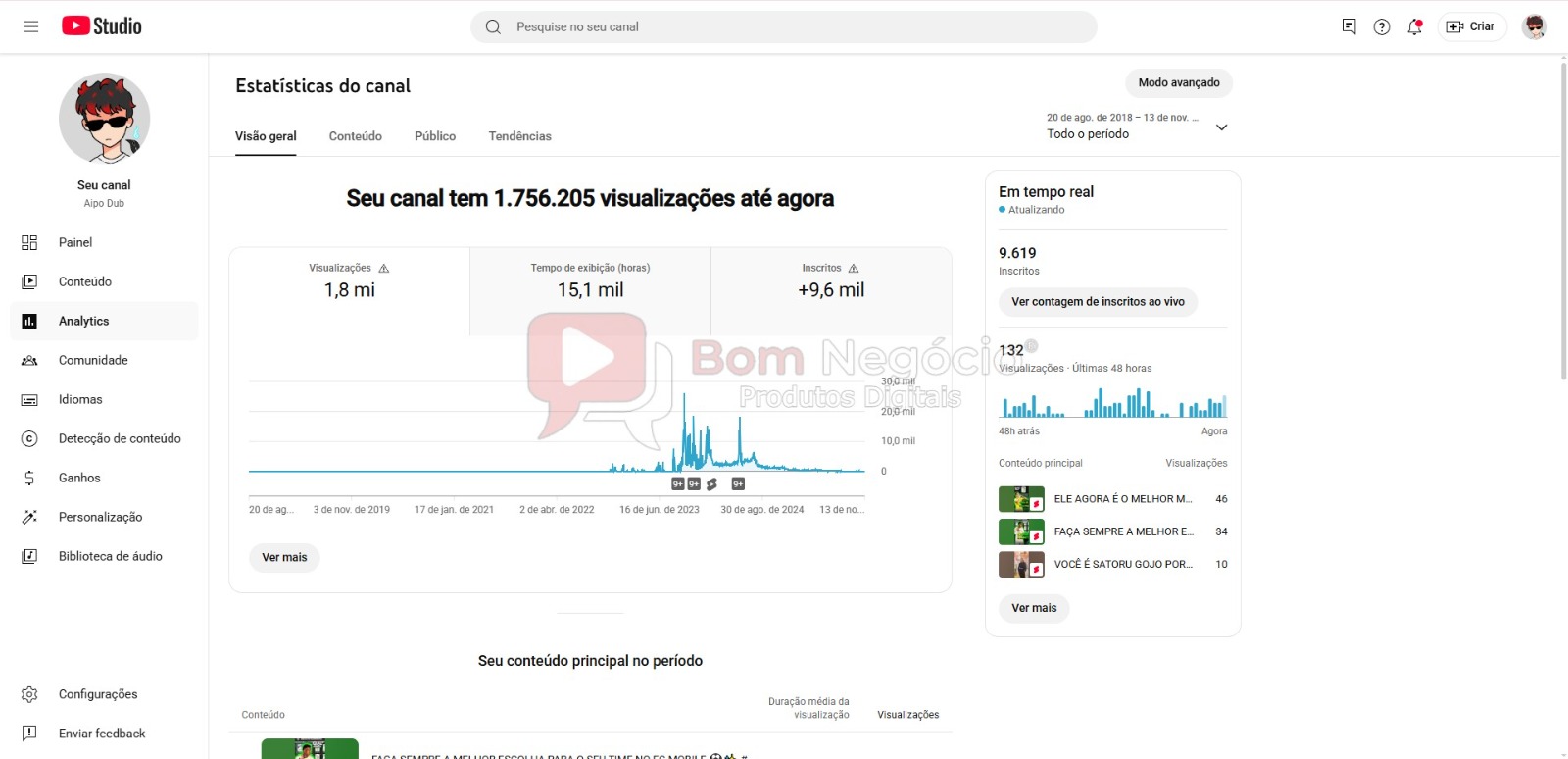Click the YouTube Studio logo
Image resolution: width=1568 pixels, height=759 pixels.
(x=102, y=26)
